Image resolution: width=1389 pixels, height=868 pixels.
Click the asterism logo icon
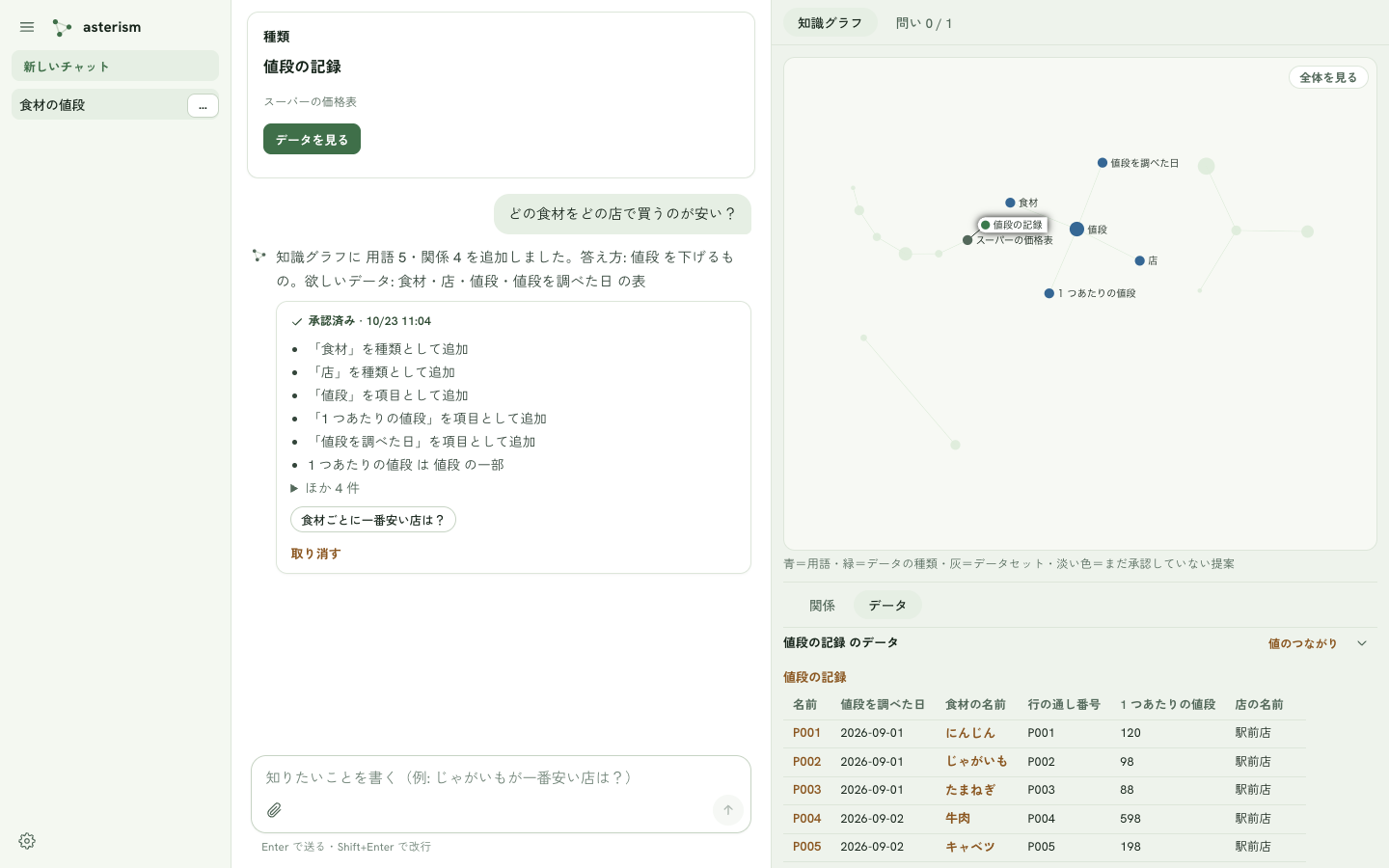(x=63, y=28)
